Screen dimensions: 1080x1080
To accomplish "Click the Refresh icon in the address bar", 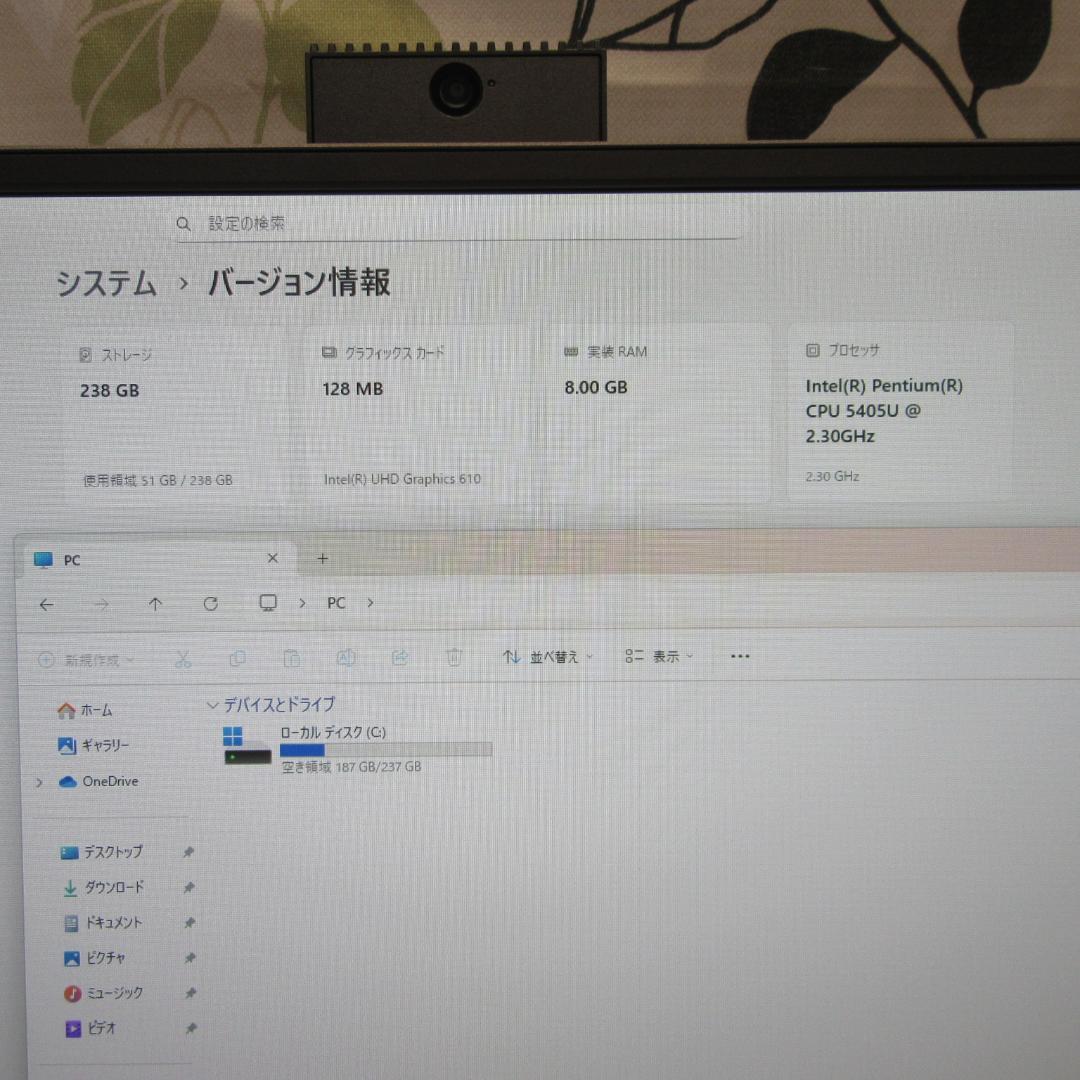I will (210, 604).
